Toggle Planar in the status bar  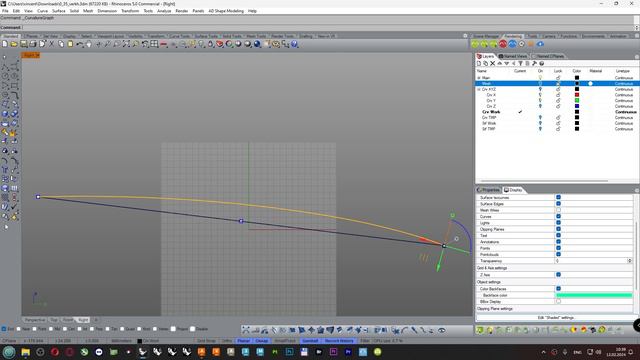(244, 340)
